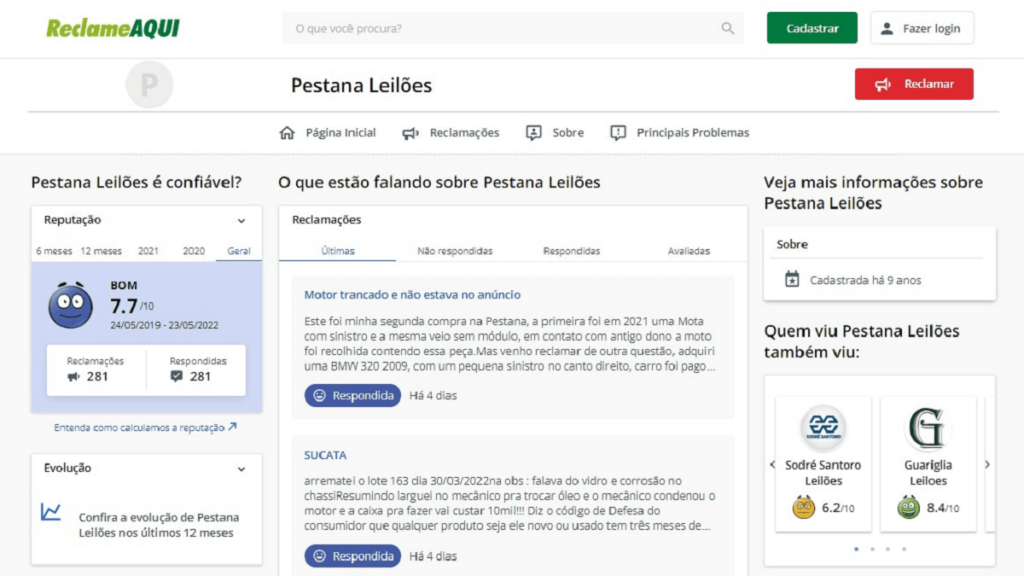The height and width of the screenshot is (576, 1024).
Task: Click the megaphone icon under Reclamações count
Action: [73, 377]
